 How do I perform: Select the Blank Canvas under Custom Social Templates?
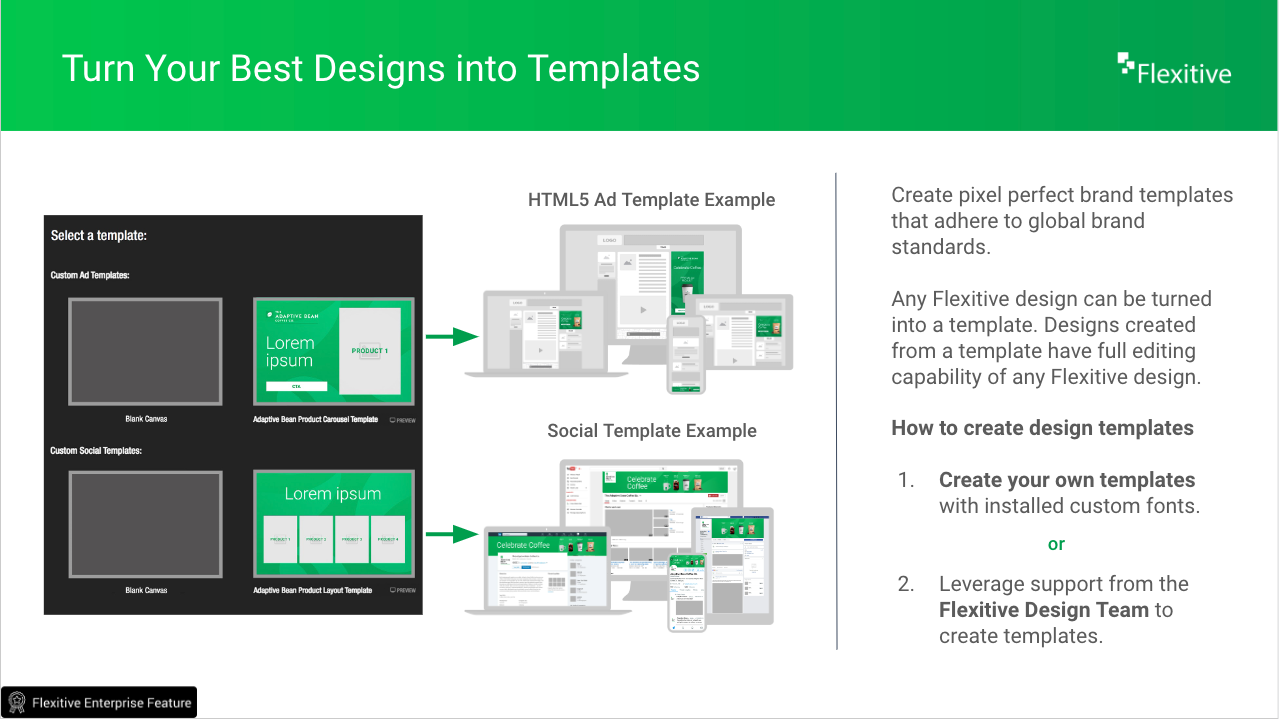(x=145, y=523)
